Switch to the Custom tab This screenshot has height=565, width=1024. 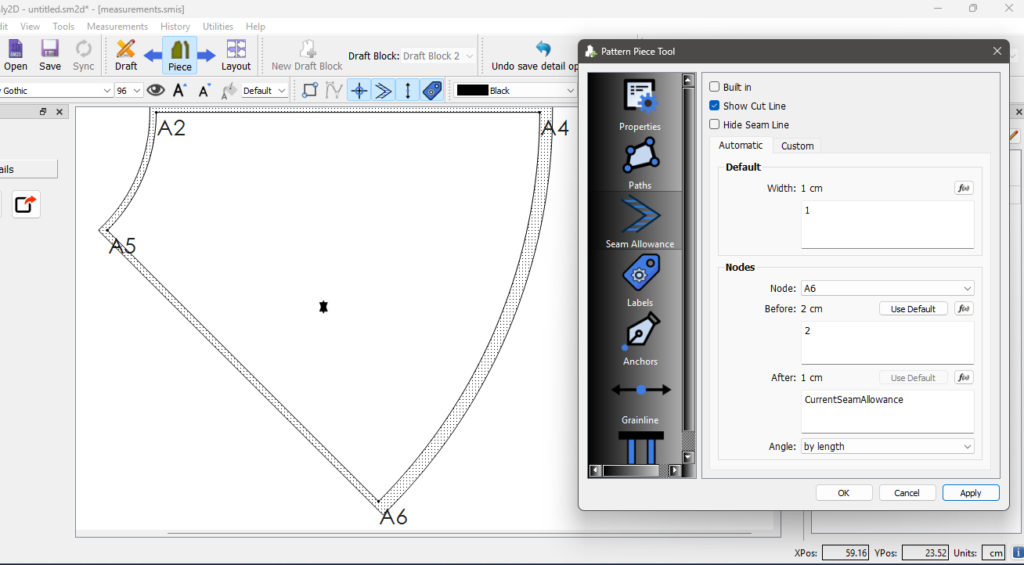click(797, 146)
